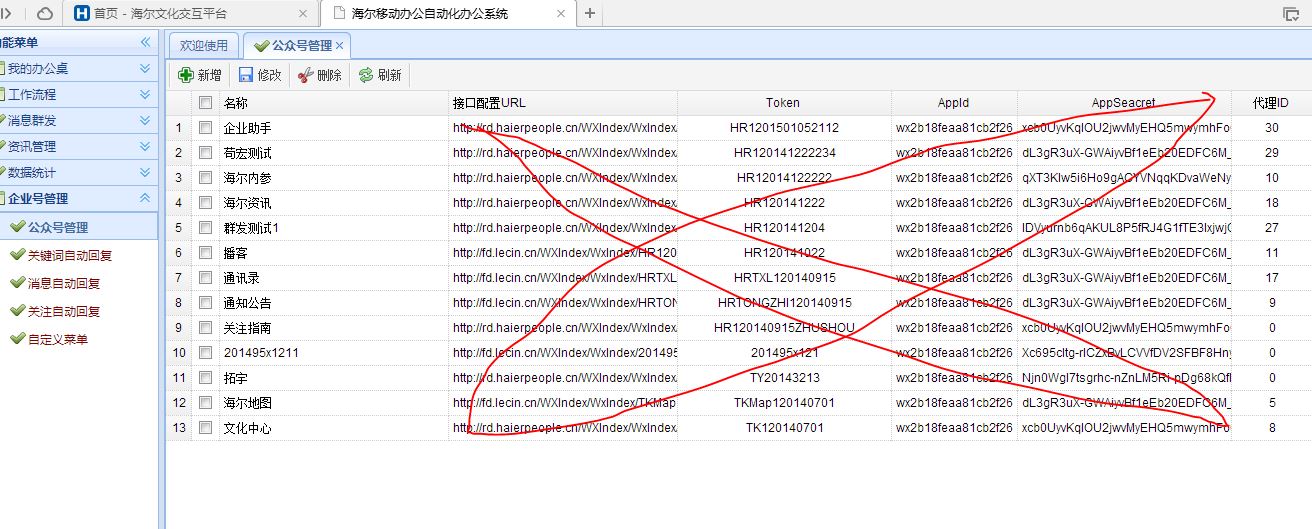Open 自定义菜单 in the sidebar
Image resolution: width=1312 pixels, height=529 pixels.
click(x=58, y=339)
